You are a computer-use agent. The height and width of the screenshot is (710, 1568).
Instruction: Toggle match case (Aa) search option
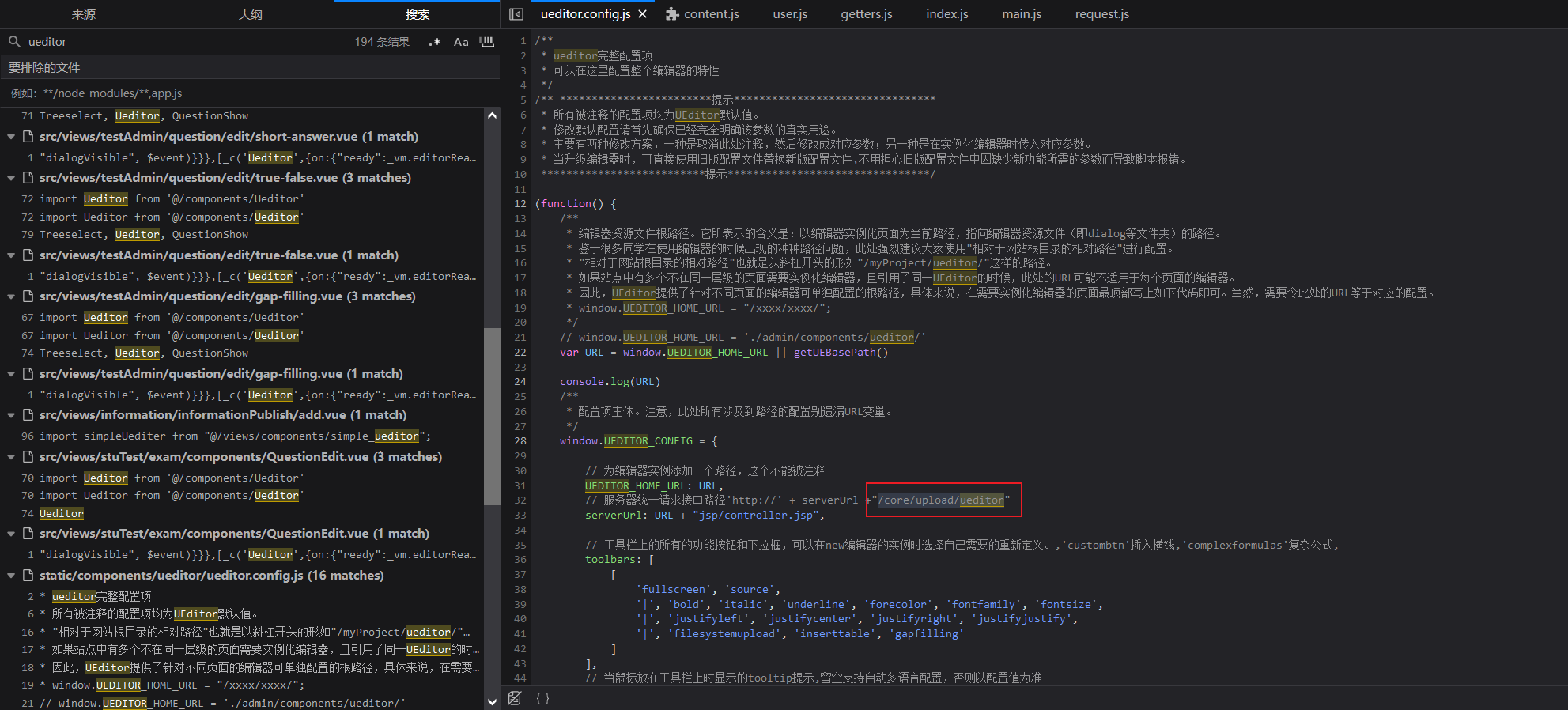tap(461, 42)
